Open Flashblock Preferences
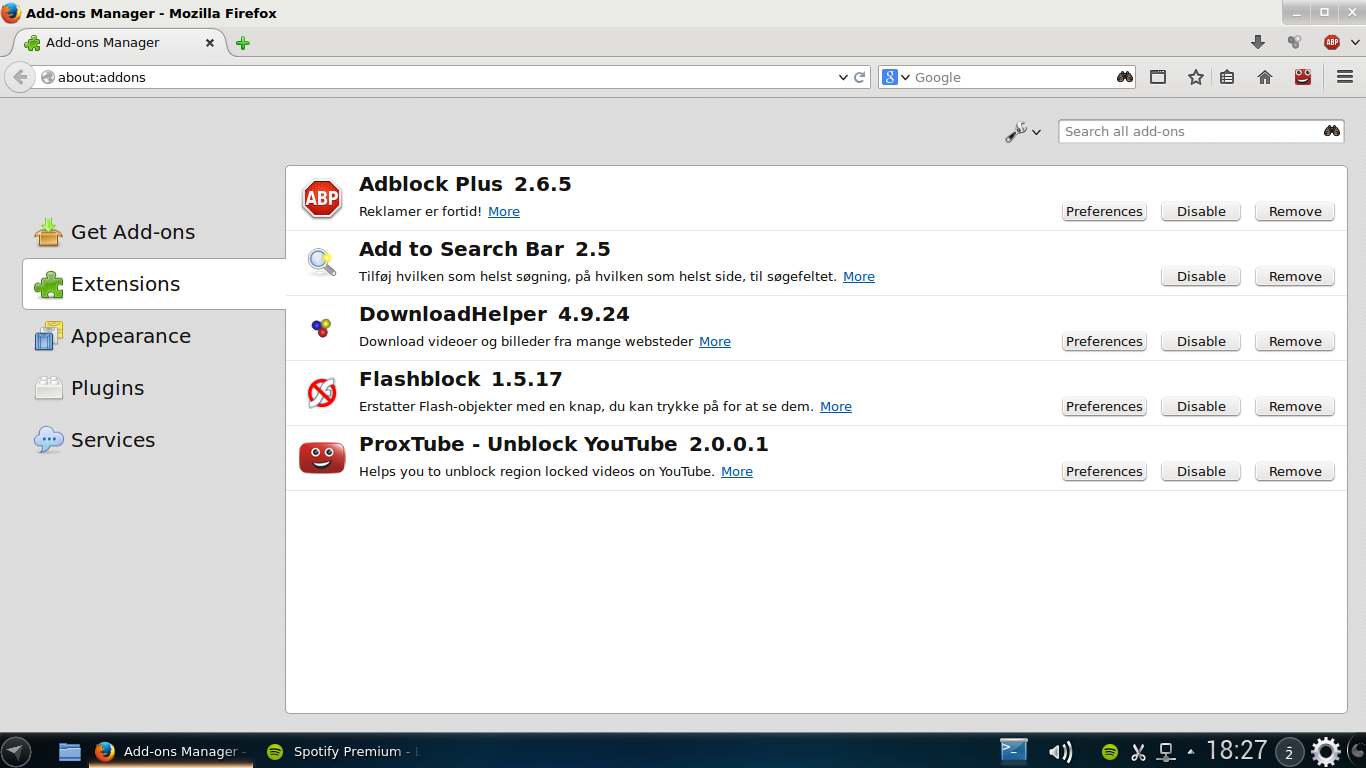 [x=1104, y=406]
